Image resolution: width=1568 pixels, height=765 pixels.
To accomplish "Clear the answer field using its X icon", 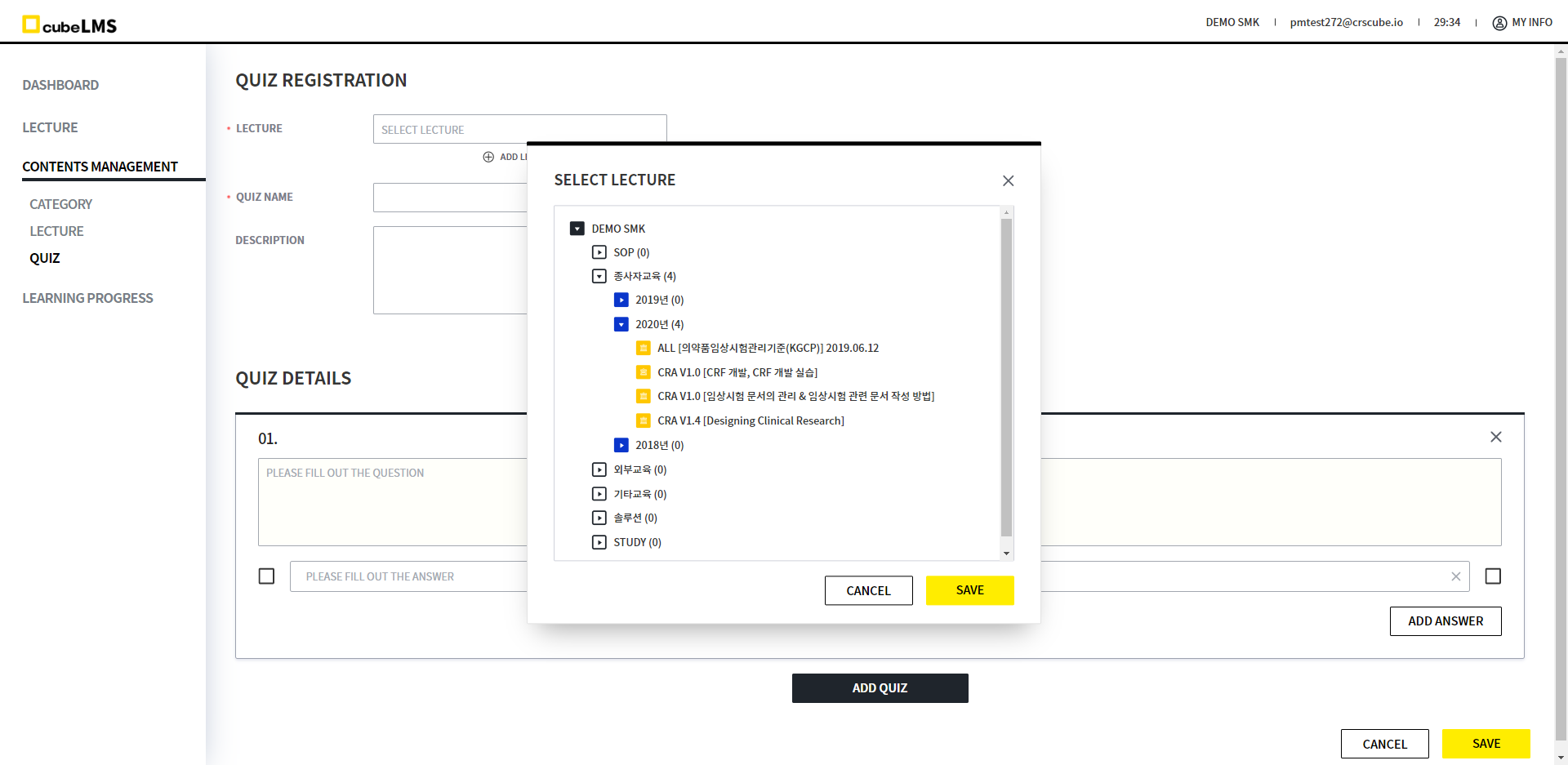I will 1455,576.
